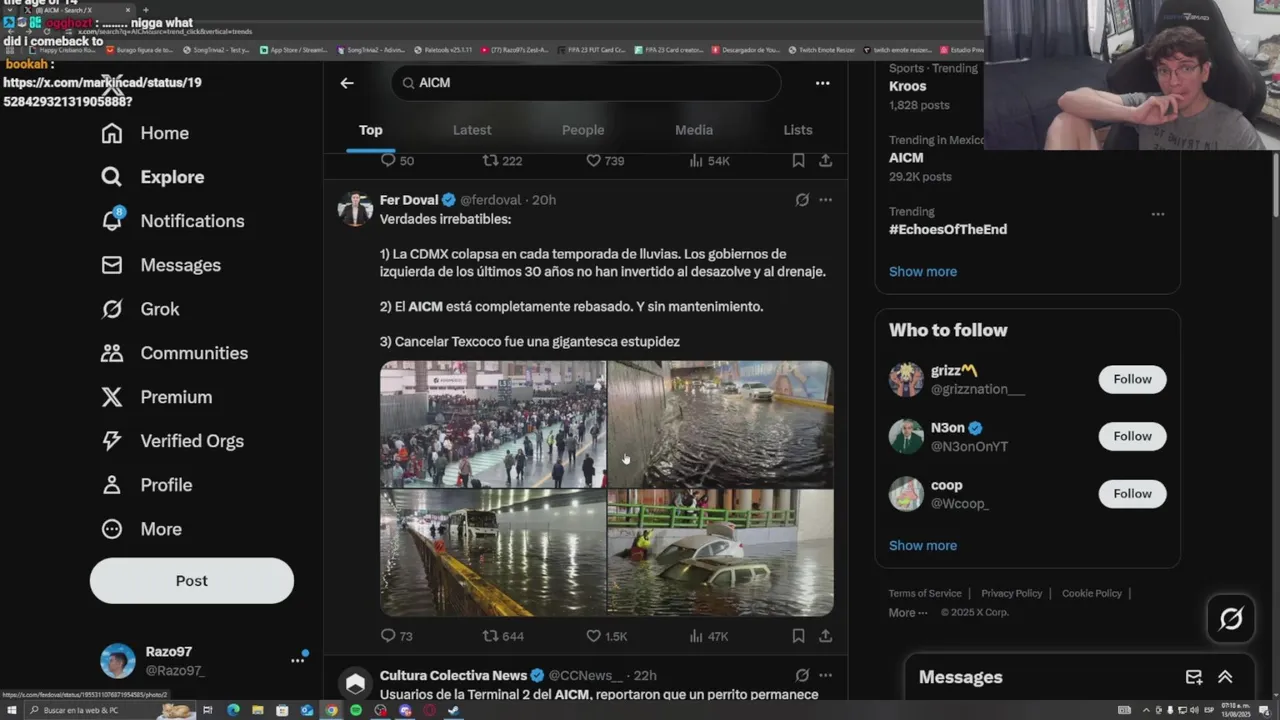Open a new browser tab with plus
The width and height of the screenshot is (1280, 720).
146,10
